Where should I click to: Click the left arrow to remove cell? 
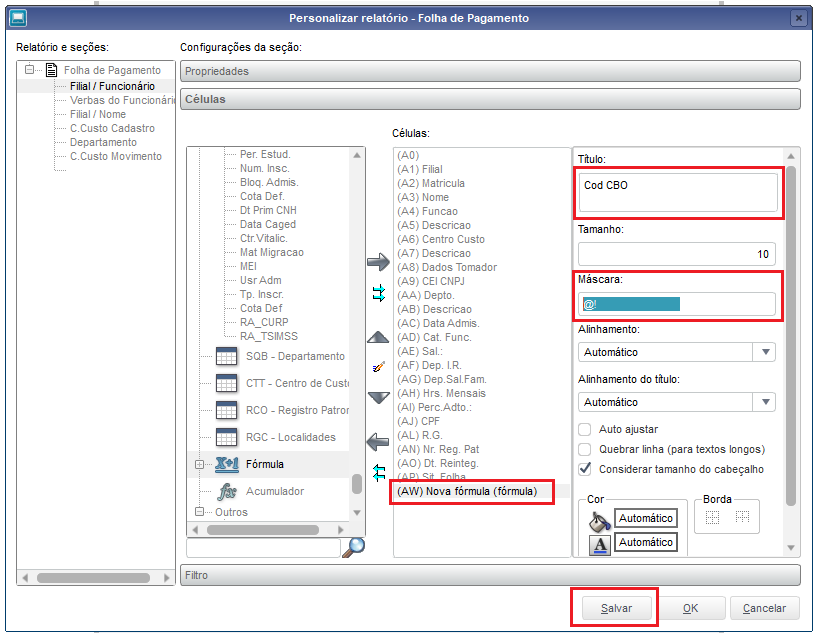378,442
